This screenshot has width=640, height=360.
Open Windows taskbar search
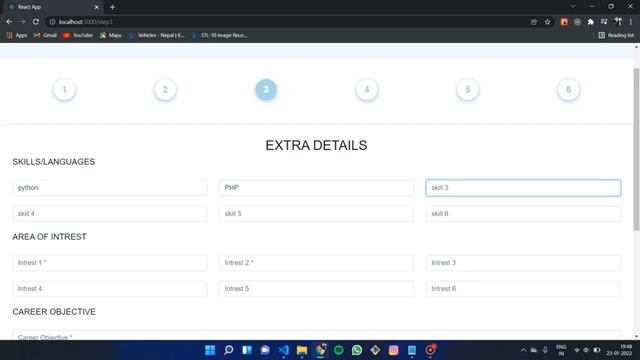[x=229, y=350]
